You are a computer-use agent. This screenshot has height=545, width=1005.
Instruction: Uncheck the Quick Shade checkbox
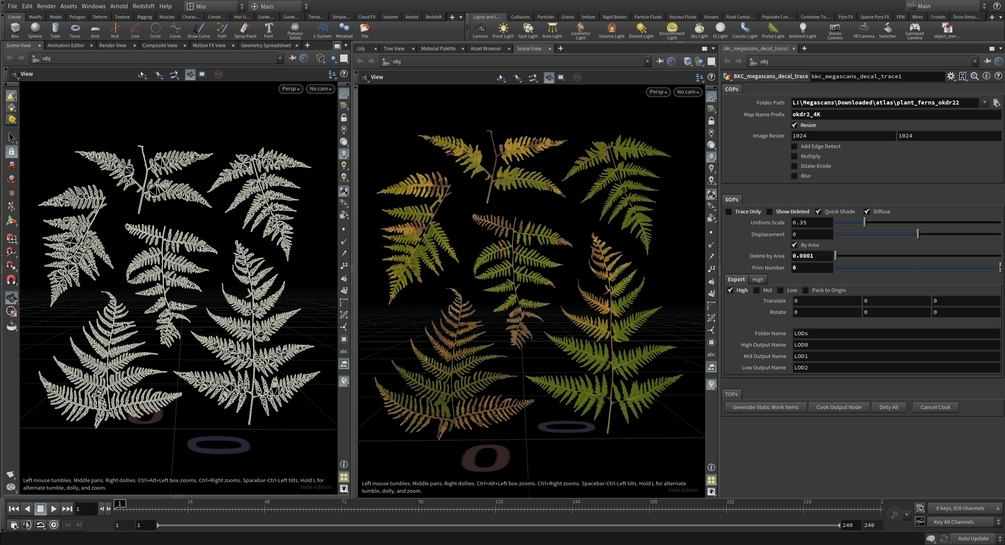[x=818, y=212]
